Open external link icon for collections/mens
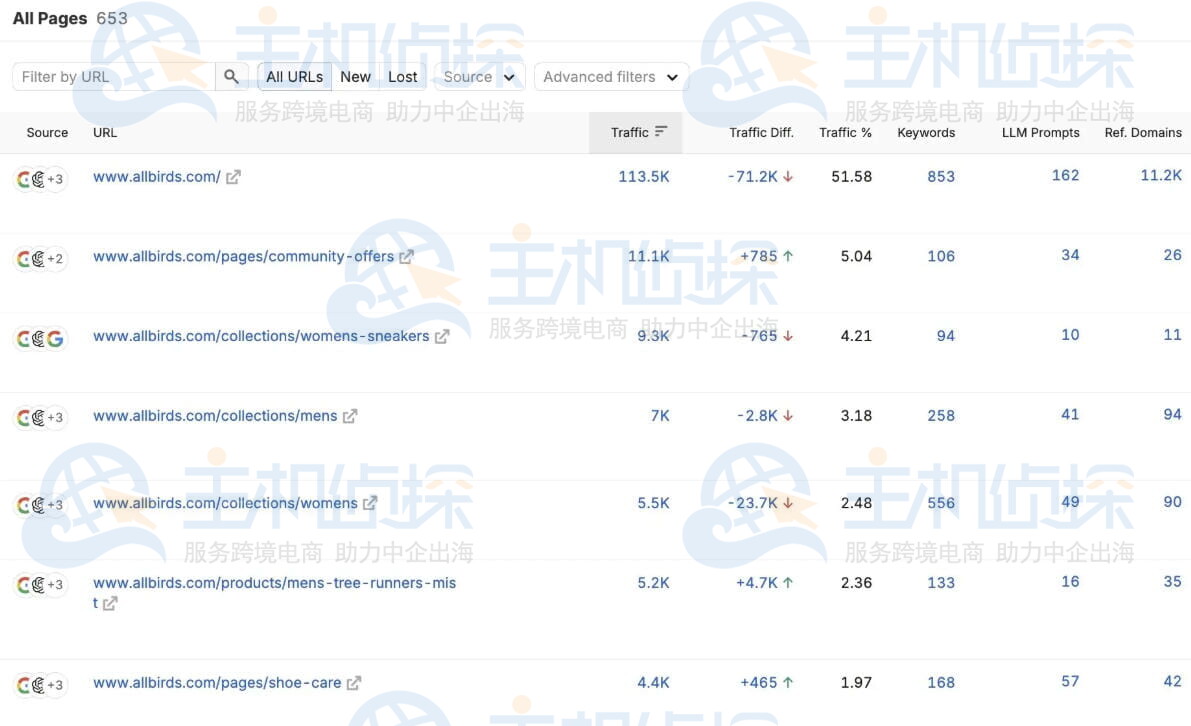This screenshot has height=726, width=1191. tap(349, 416)
